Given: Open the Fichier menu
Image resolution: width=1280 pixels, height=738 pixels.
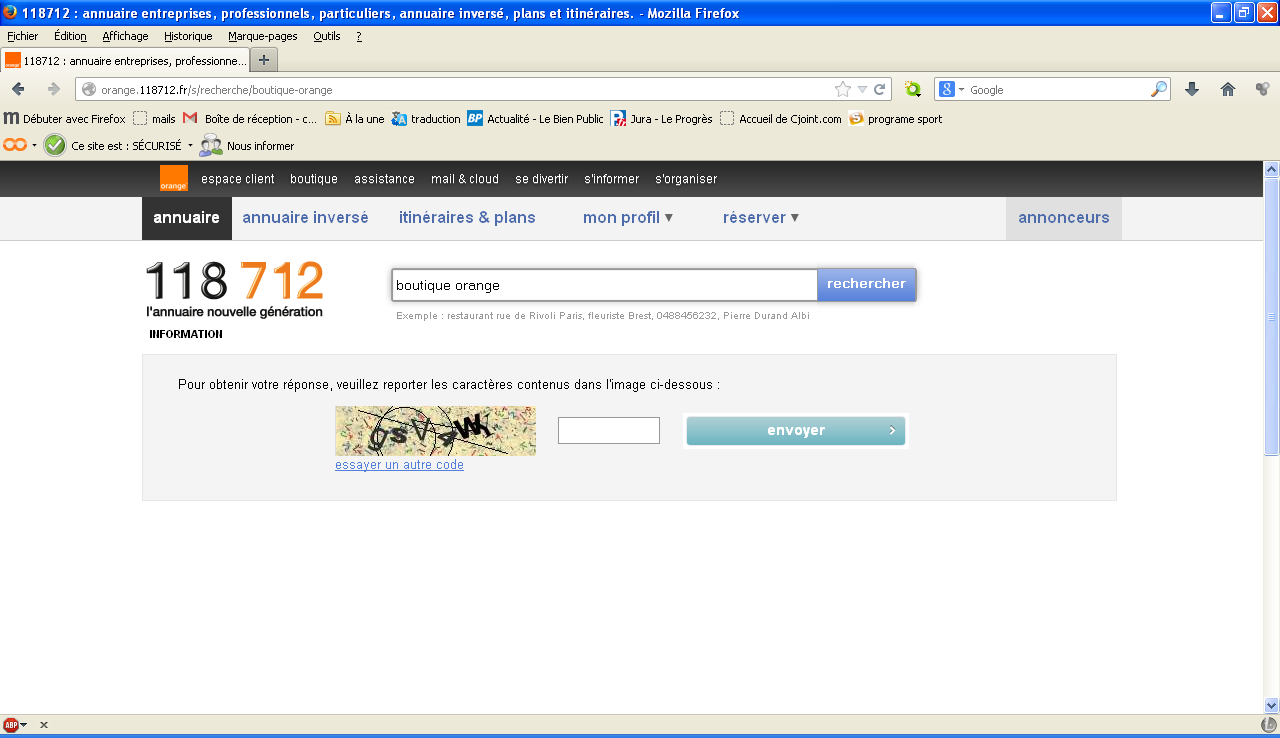Looking at the screenshot, I should point(22,36).
